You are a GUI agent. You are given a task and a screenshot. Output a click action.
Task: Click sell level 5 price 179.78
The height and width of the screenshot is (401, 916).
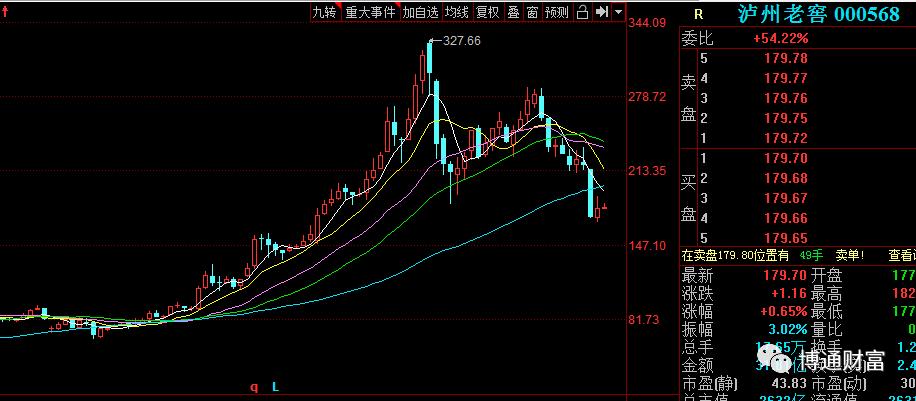pos(786,58)
